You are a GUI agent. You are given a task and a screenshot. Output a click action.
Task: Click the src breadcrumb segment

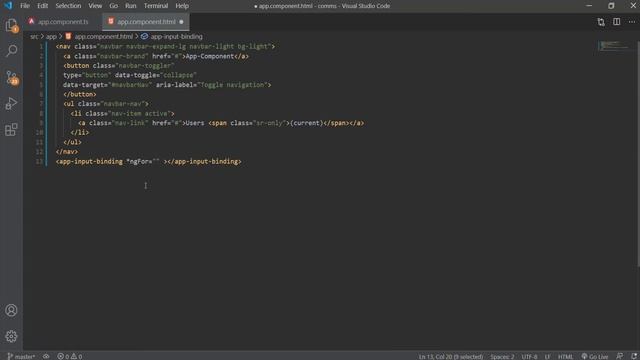[x=34, y=36]
